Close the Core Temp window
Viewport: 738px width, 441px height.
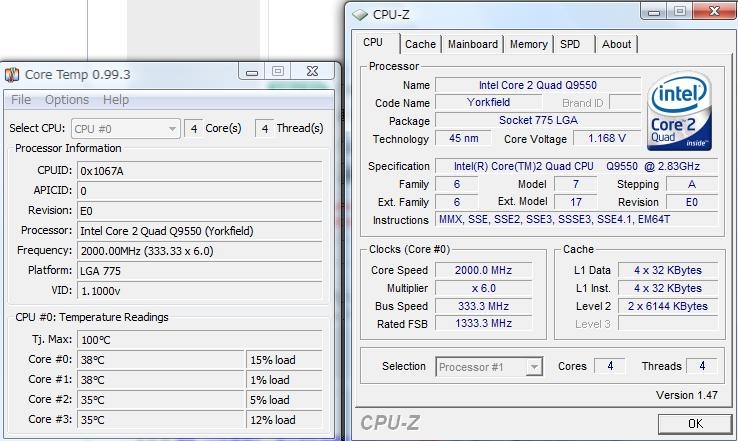coord(312,72)
